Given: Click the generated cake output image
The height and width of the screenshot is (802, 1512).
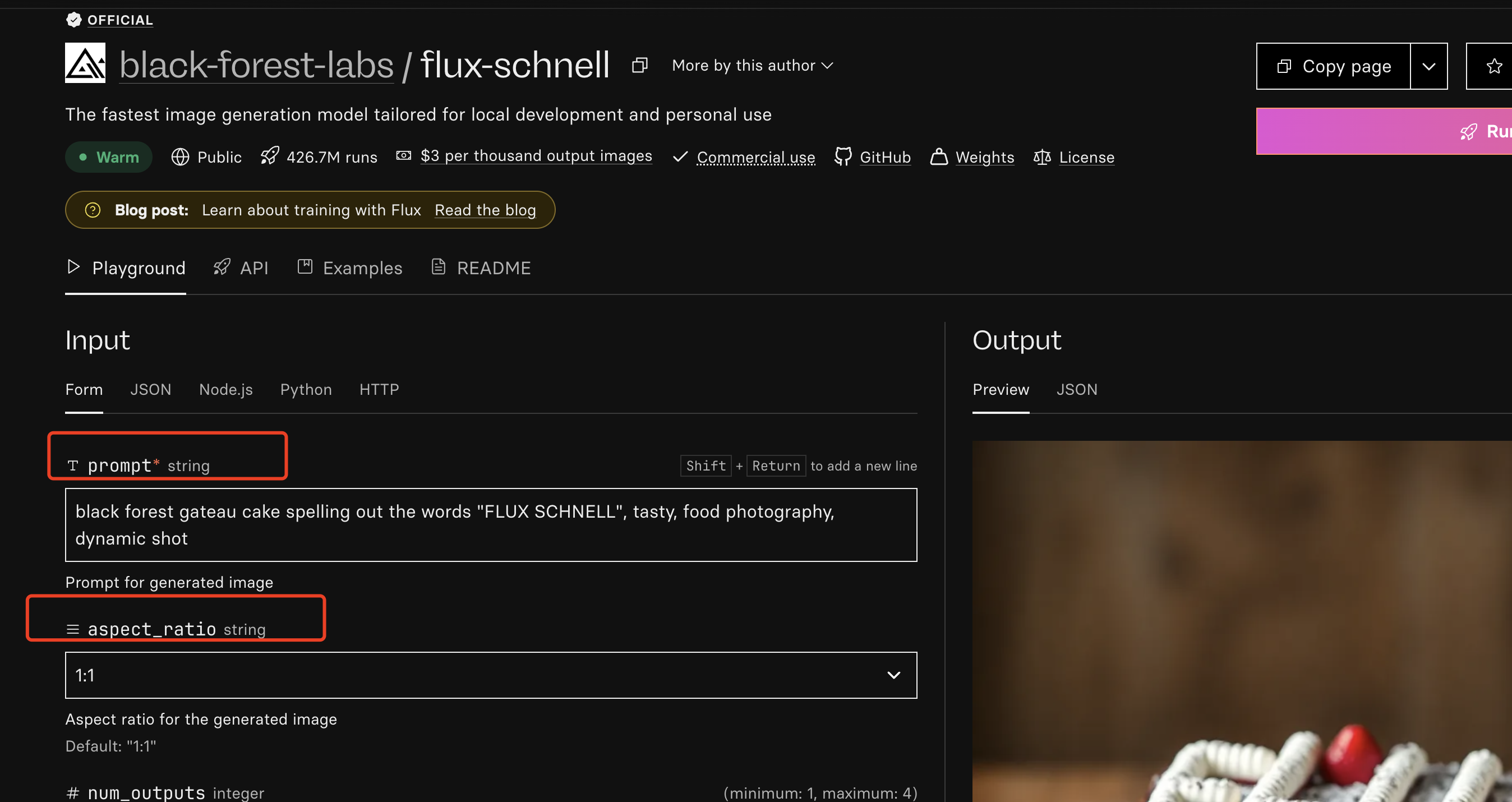Looking at the screenshot, I should point(1242,621).
